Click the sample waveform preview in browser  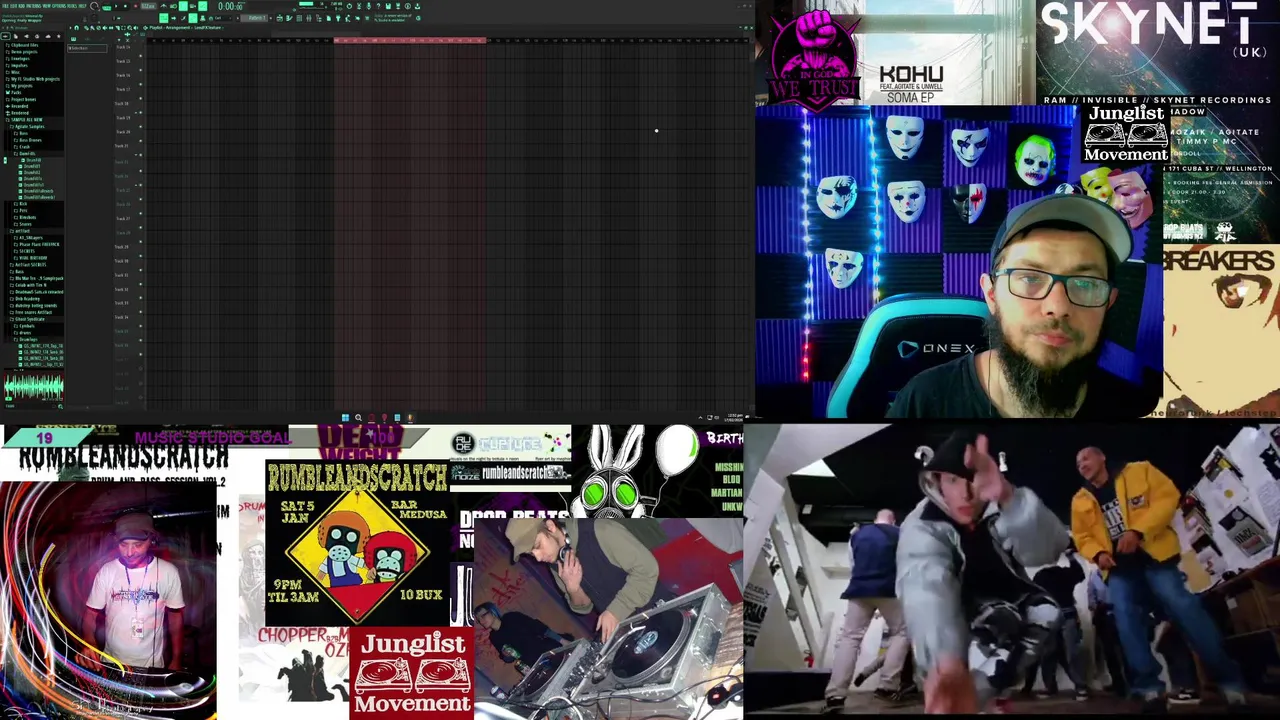coord(33,386)
